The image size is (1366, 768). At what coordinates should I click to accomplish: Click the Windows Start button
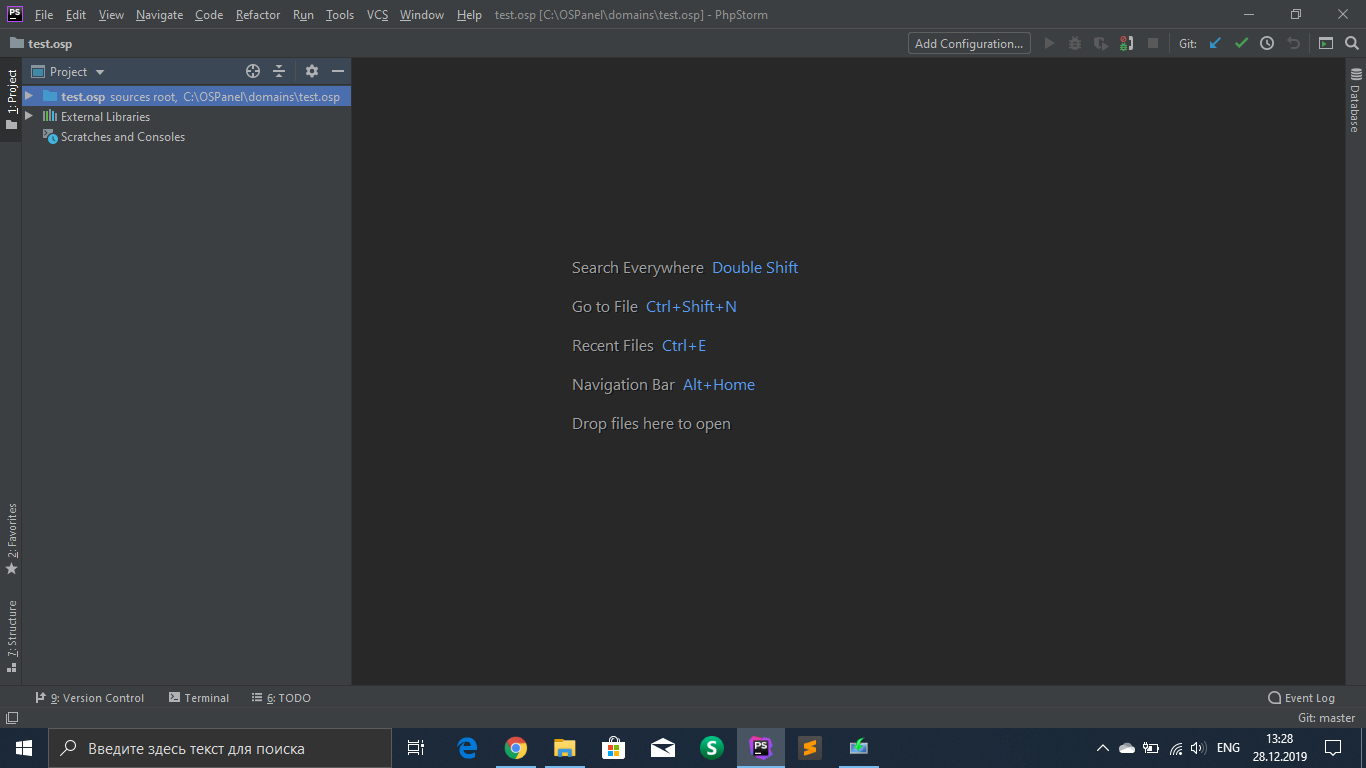tap(24, 748)
